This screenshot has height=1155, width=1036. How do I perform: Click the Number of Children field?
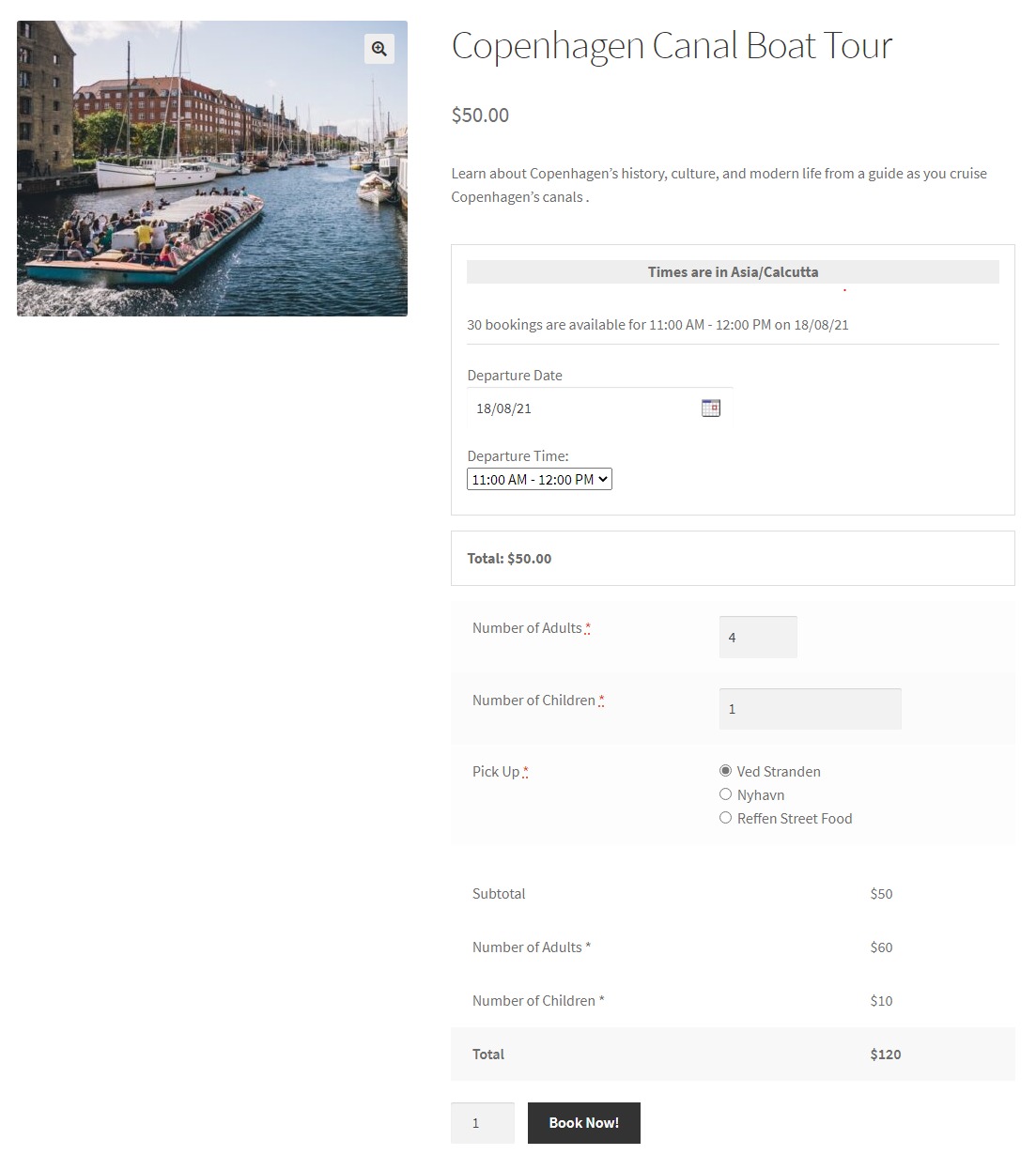click(x=810, y=709)
